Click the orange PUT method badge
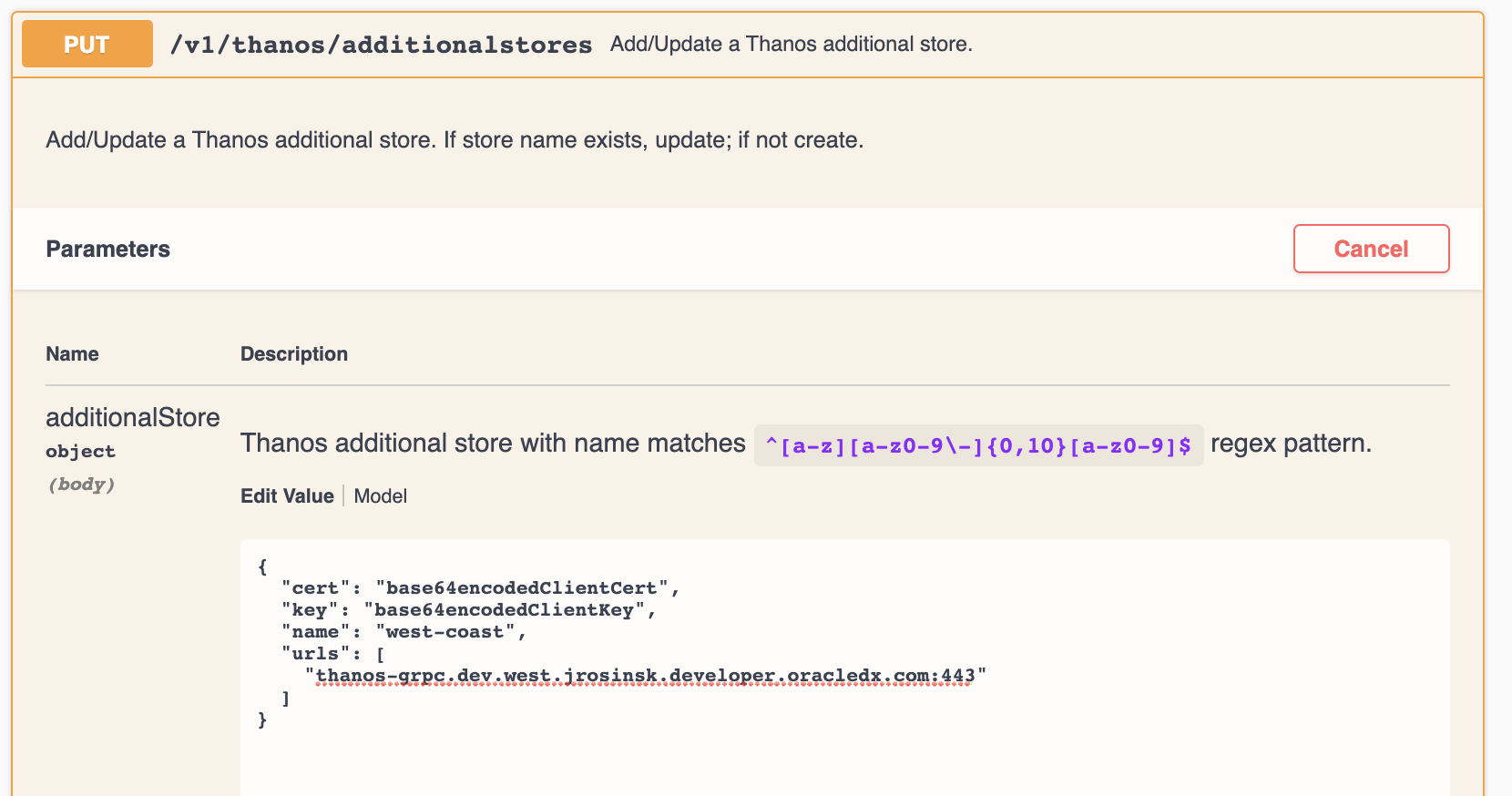The image size is (1512, 796). click(87, 45)
